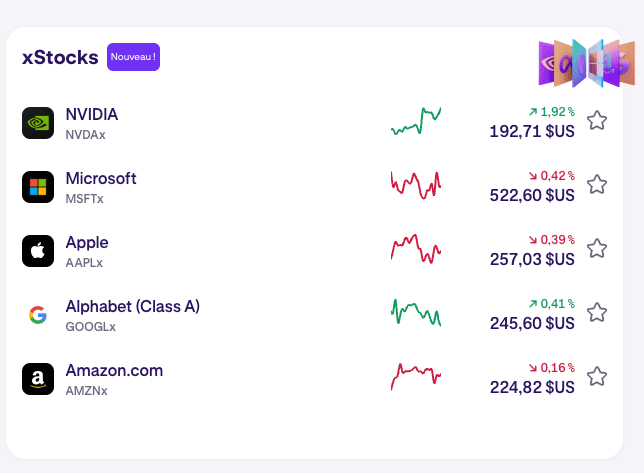
Task: Add Alphabet to favorites via star
Action: coord(597,312)
